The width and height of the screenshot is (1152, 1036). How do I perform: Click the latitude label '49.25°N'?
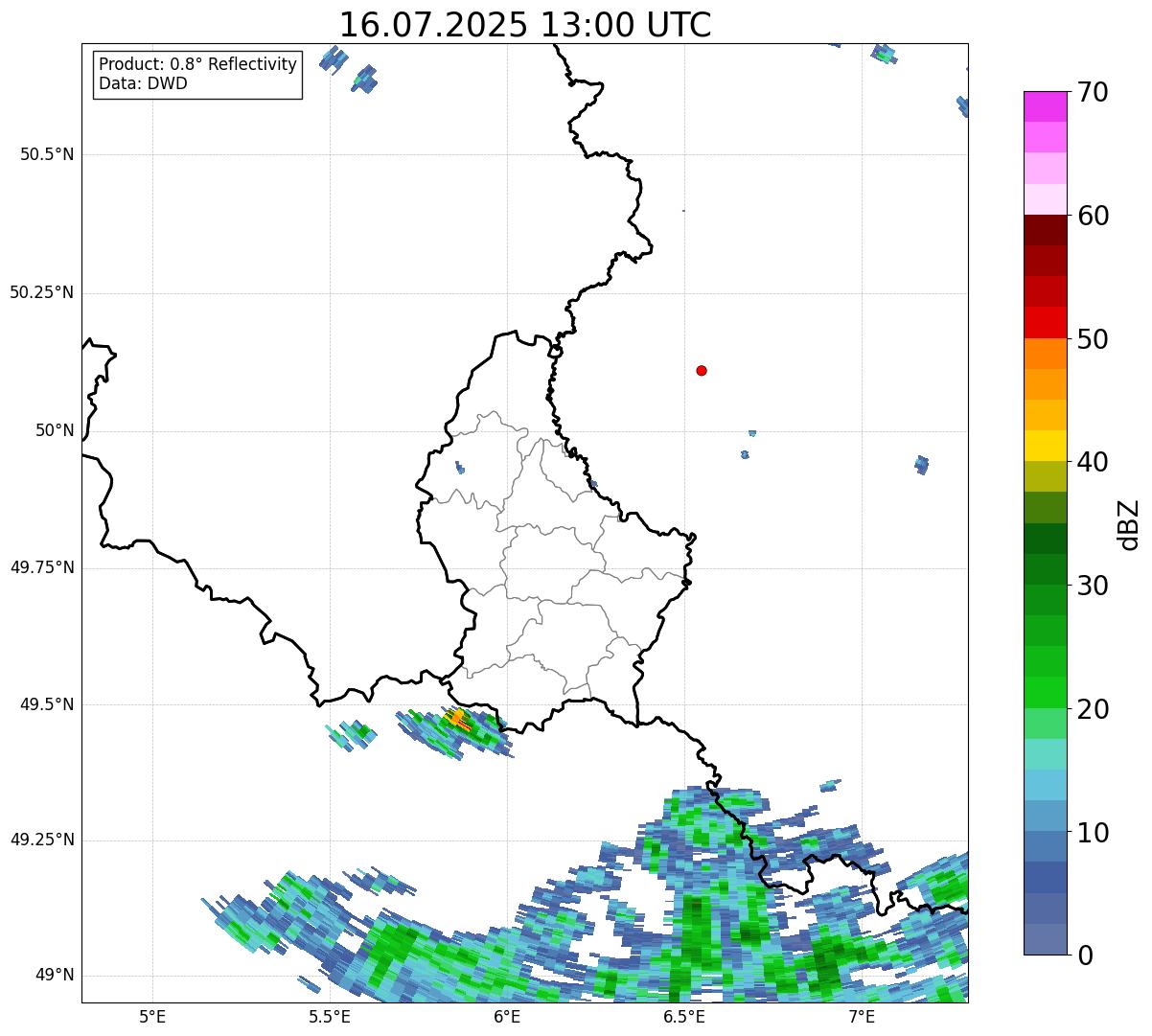(42, 840)
